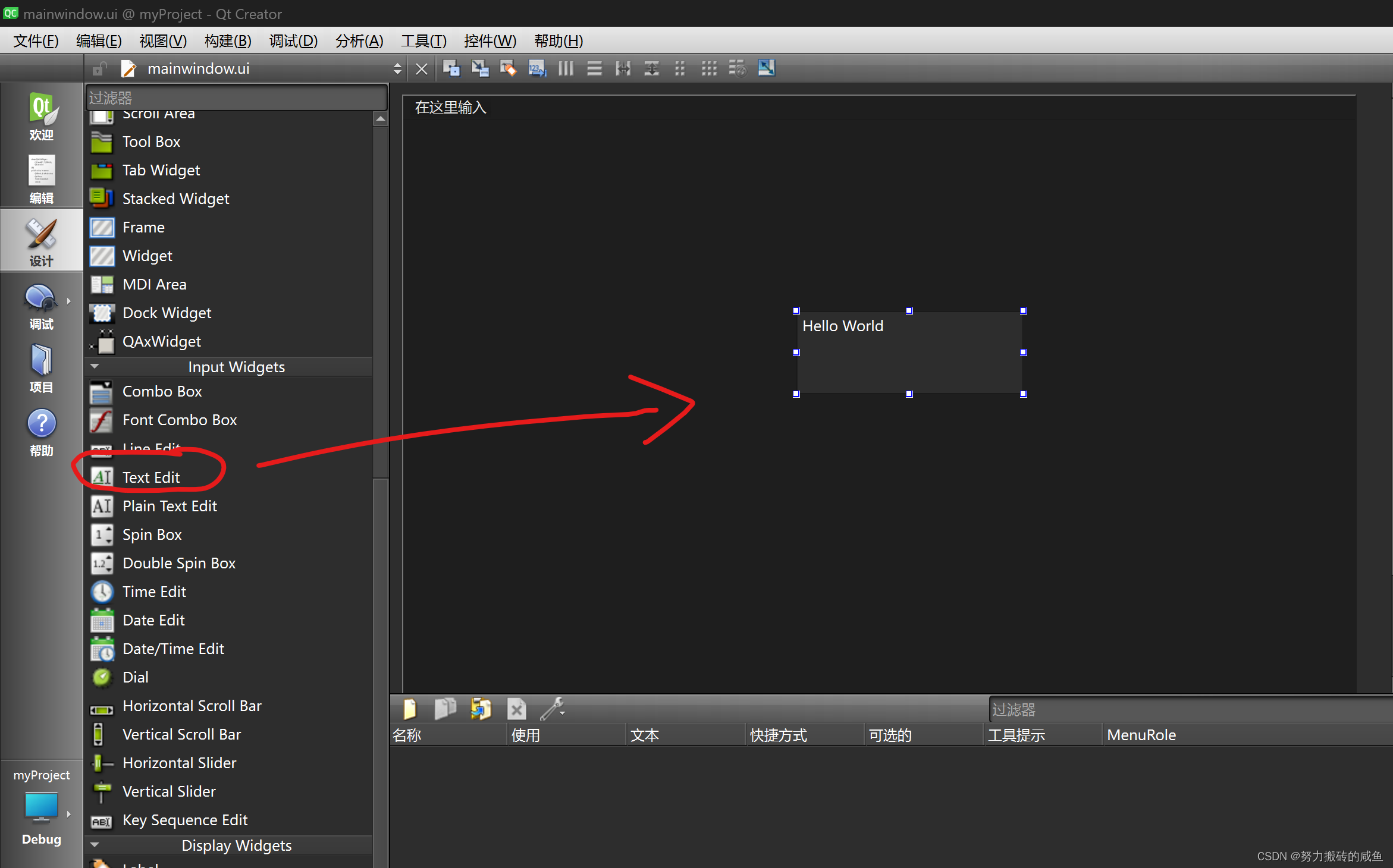Viewport: 1393px width, 868px height.
Task: Click the Edit Tab Order icon
Action: point(537,68)
